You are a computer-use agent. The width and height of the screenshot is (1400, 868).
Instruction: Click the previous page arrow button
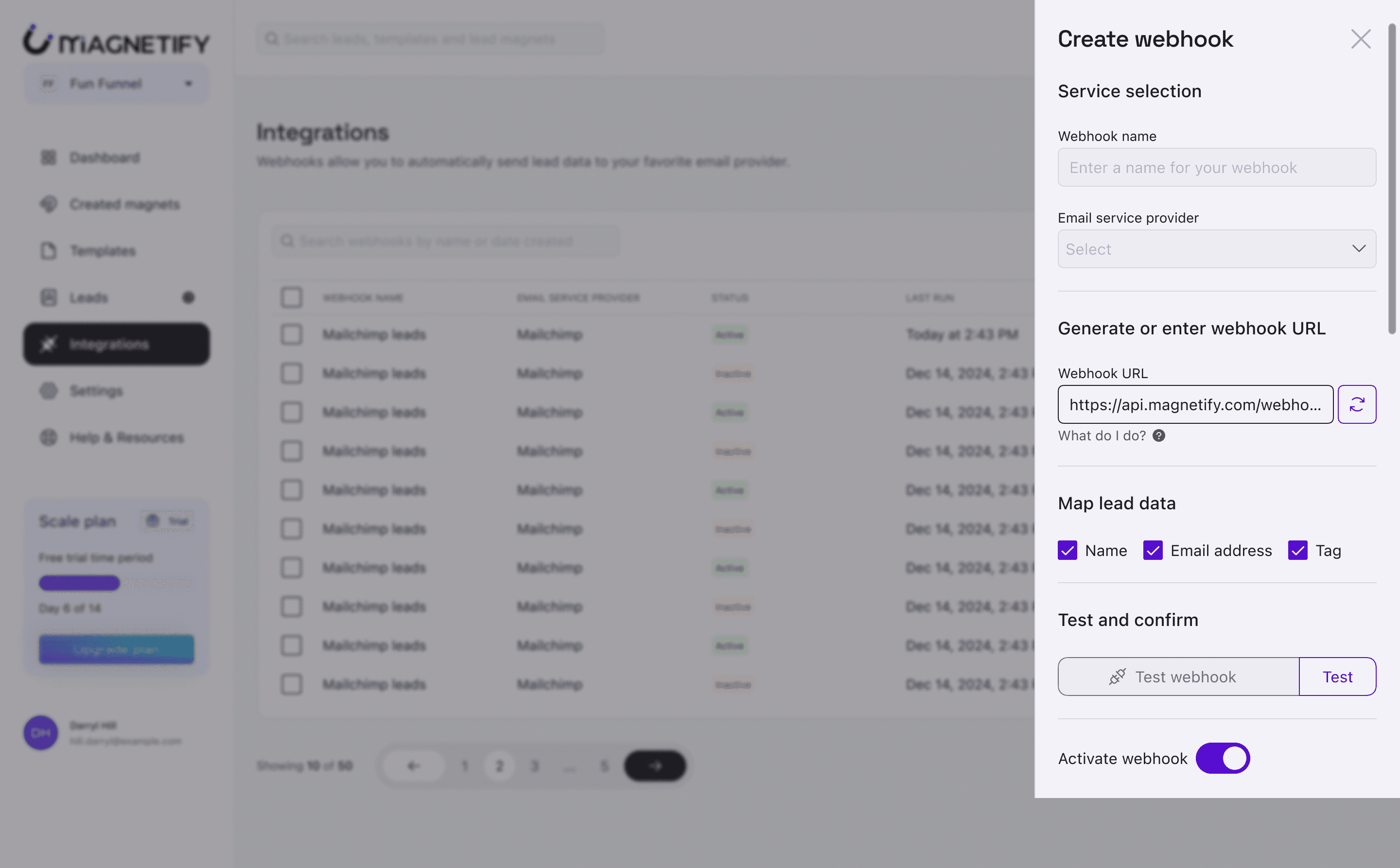(414, 765)
